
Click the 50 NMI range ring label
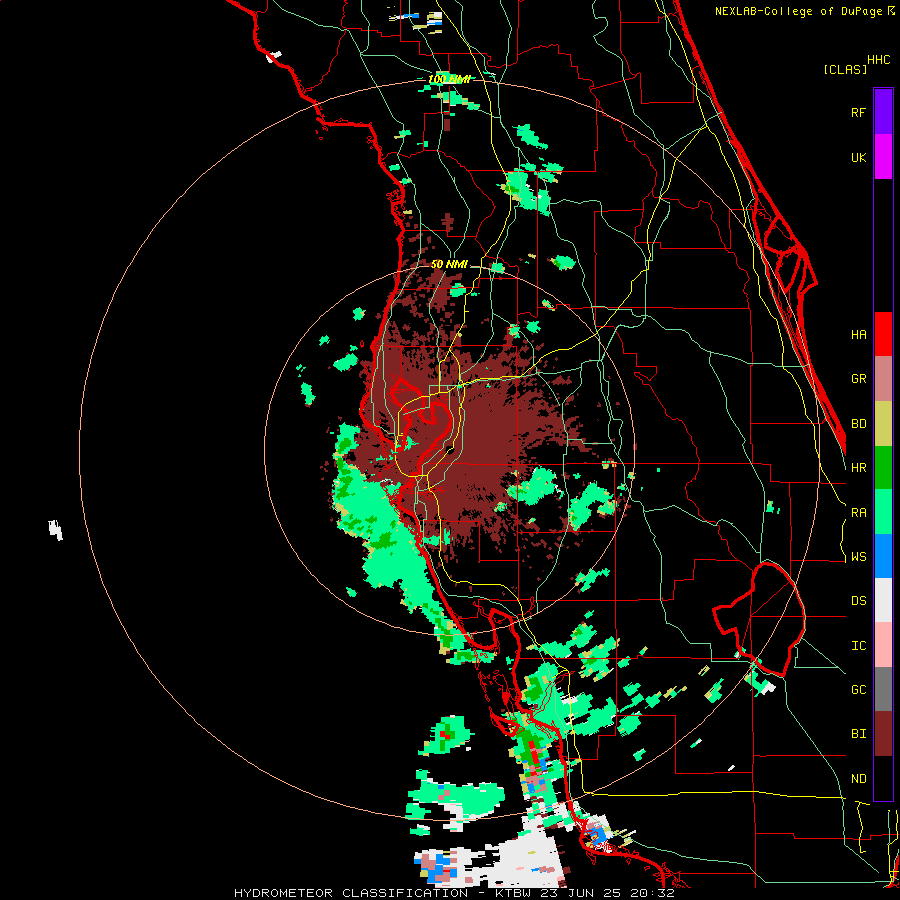coord(449,264)
